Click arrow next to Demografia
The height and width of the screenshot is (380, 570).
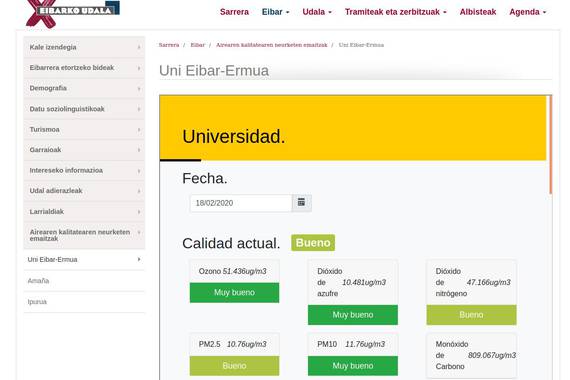pos(139,88)
